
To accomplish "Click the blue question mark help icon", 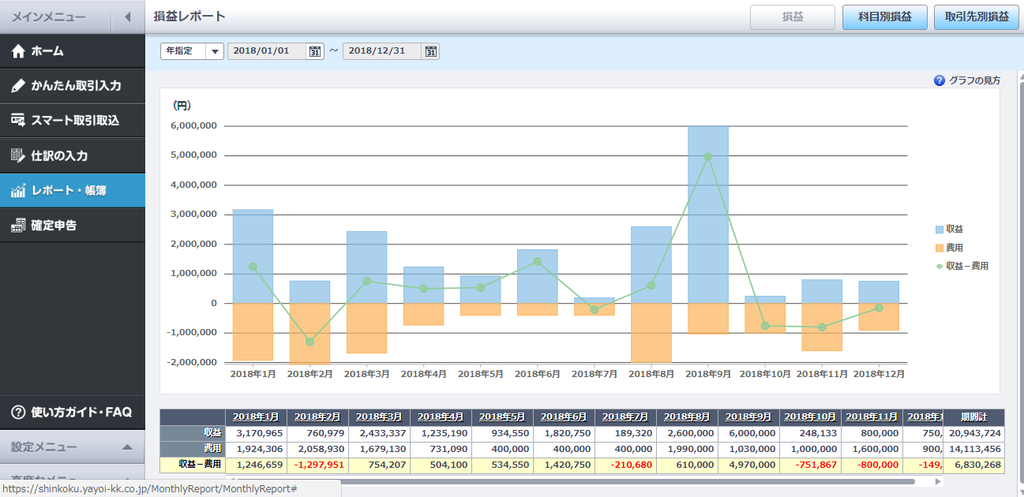I will tap(940, 81).
